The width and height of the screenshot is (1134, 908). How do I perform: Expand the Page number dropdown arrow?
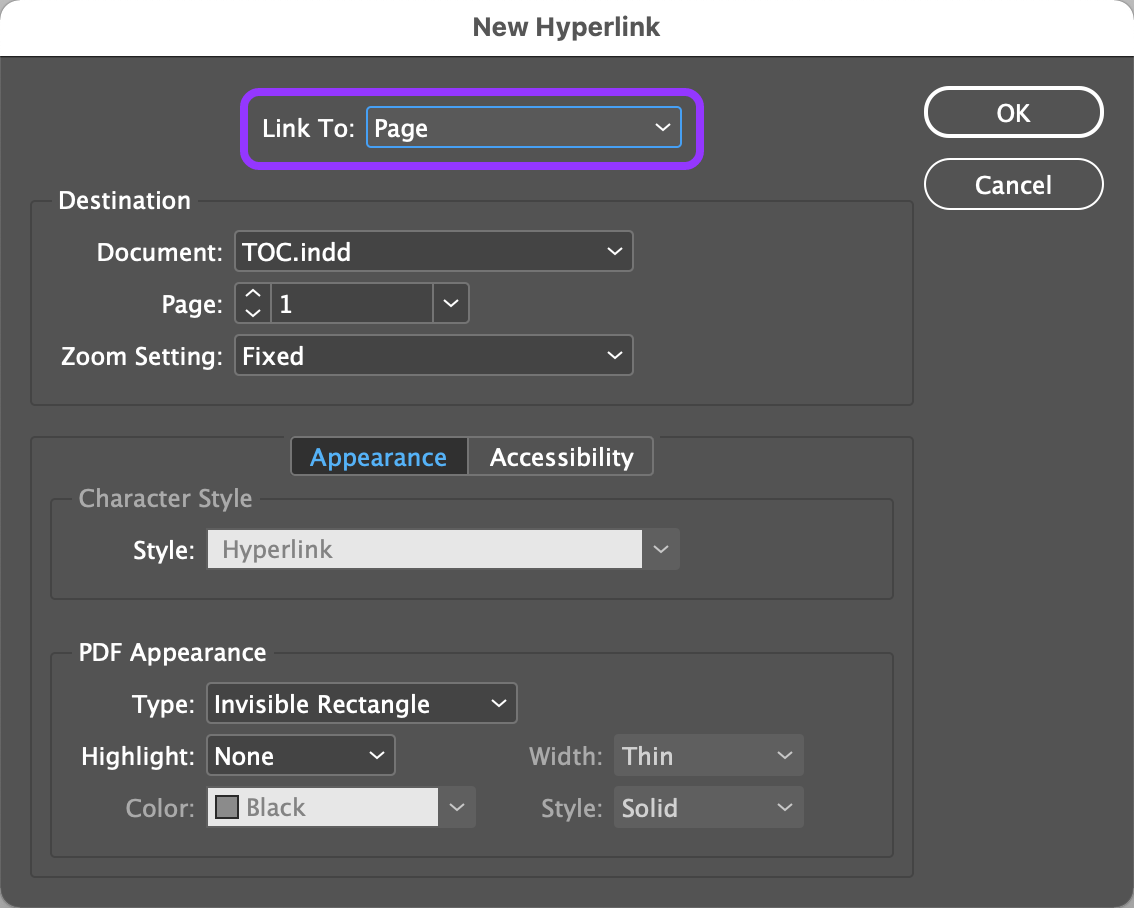pyautogui.click(x=451, y=304)
